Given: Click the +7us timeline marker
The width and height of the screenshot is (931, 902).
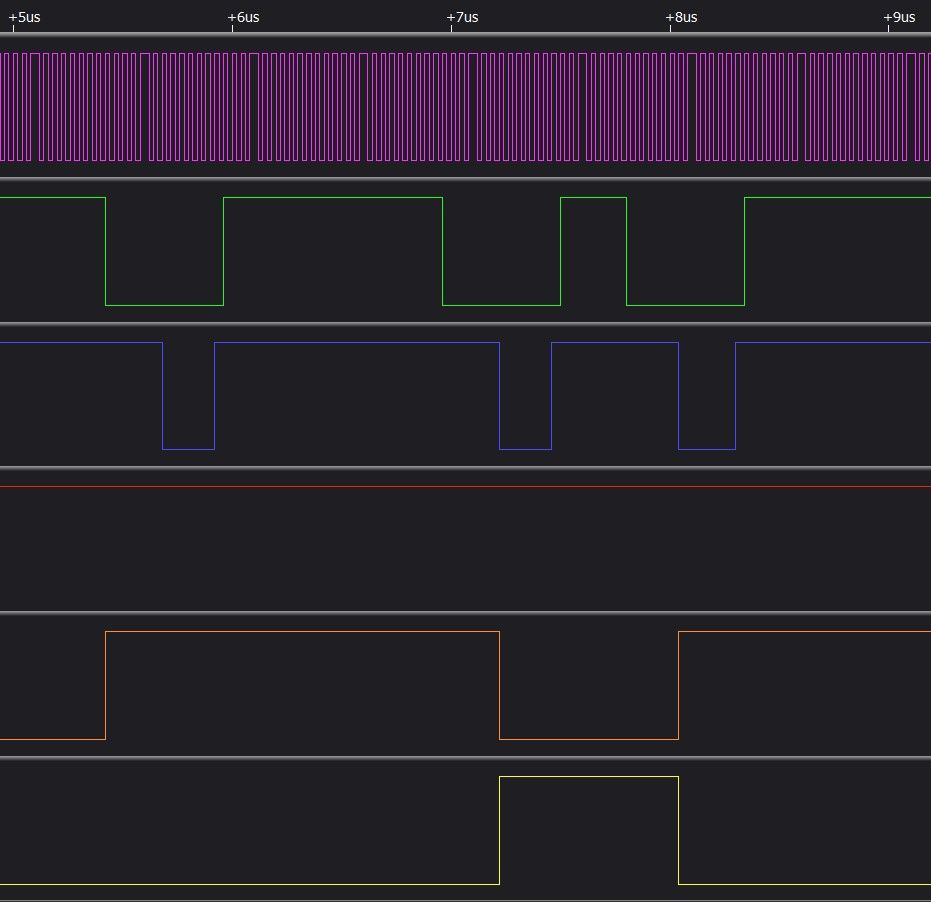Looking at the screenshot, I should coord(463,17).
